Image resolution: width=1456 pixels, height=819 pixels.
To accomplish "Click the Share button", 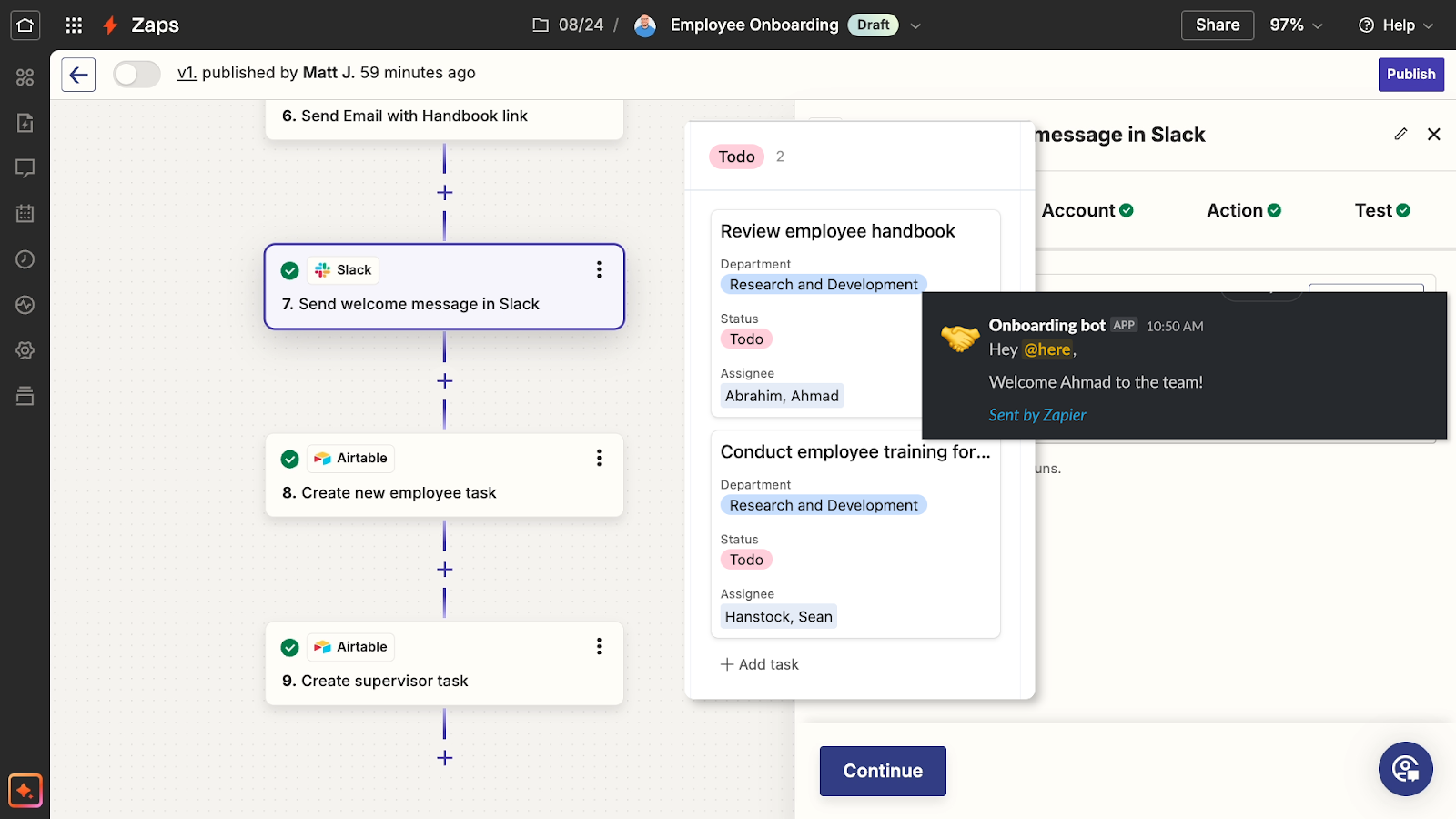I will (x=1218, y=25).
